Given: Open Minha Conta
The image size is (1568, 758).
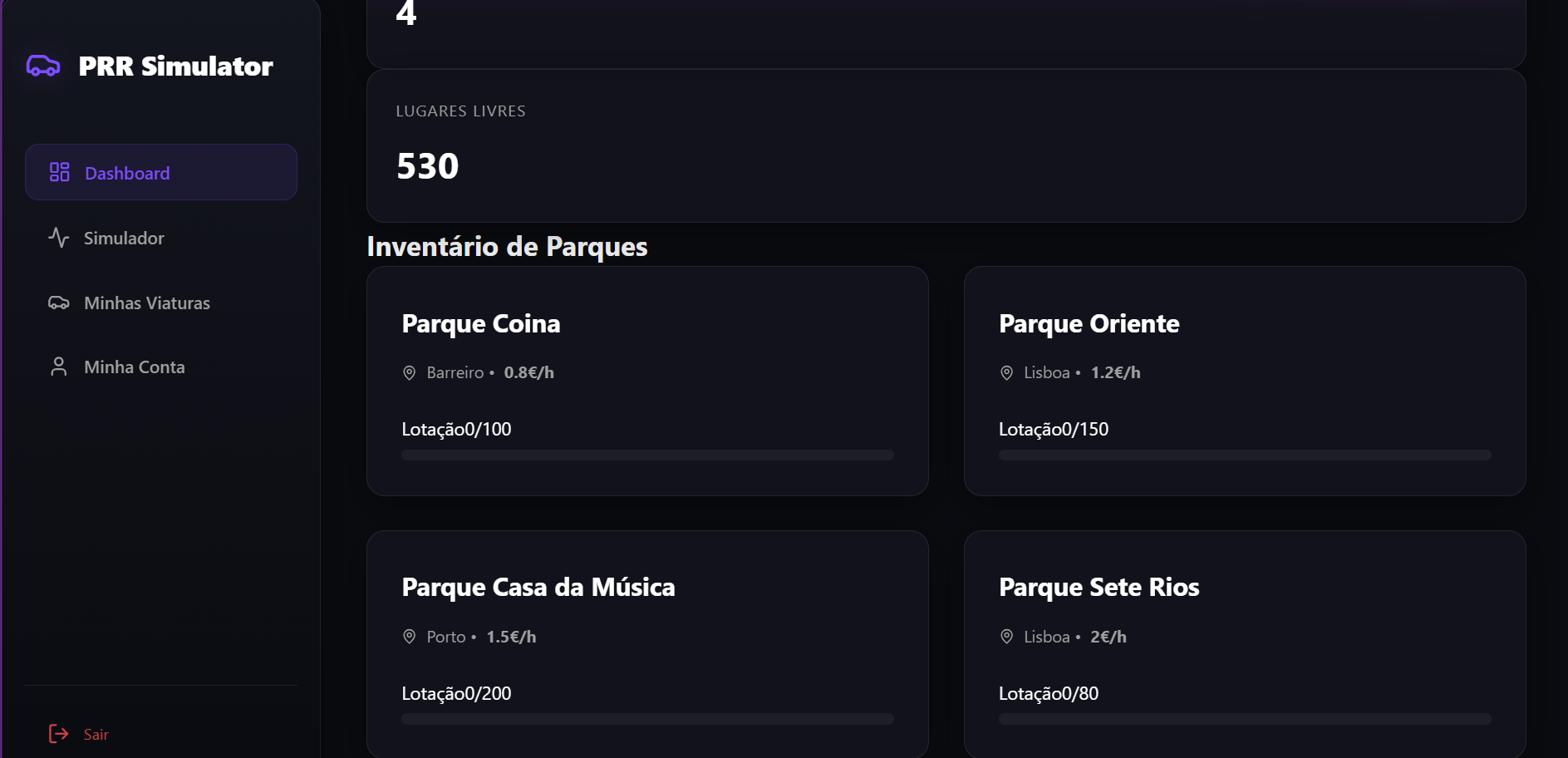Looking at the screenshot, I should 133,367.
